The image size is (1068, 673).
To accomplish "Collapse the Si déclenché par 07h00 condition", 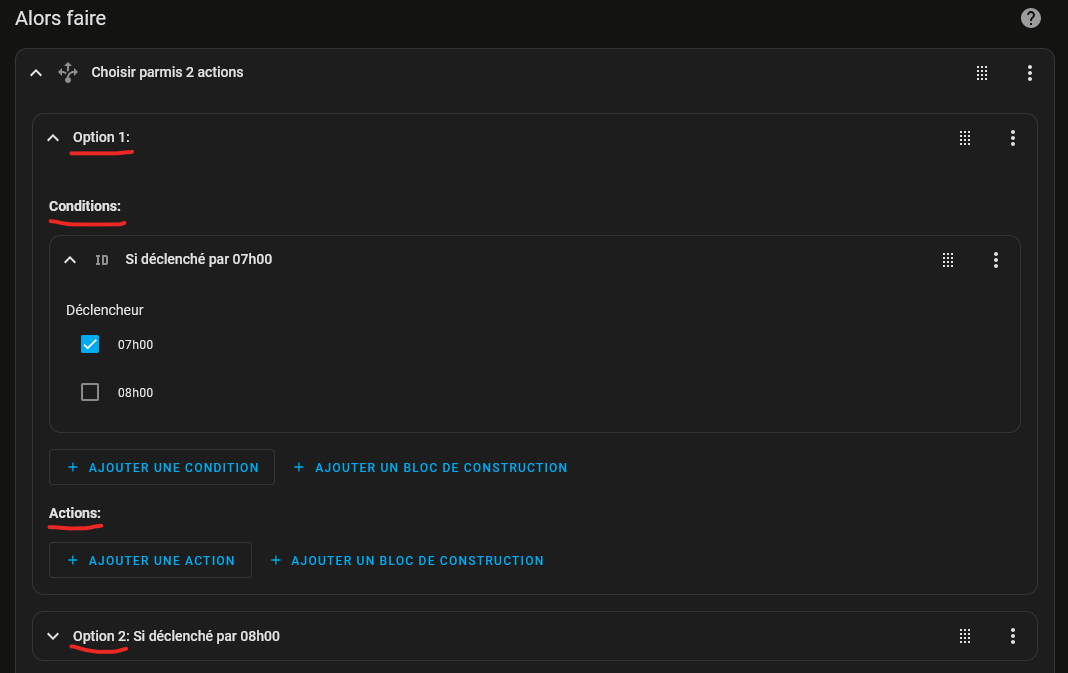I will [x=70, y=260].
